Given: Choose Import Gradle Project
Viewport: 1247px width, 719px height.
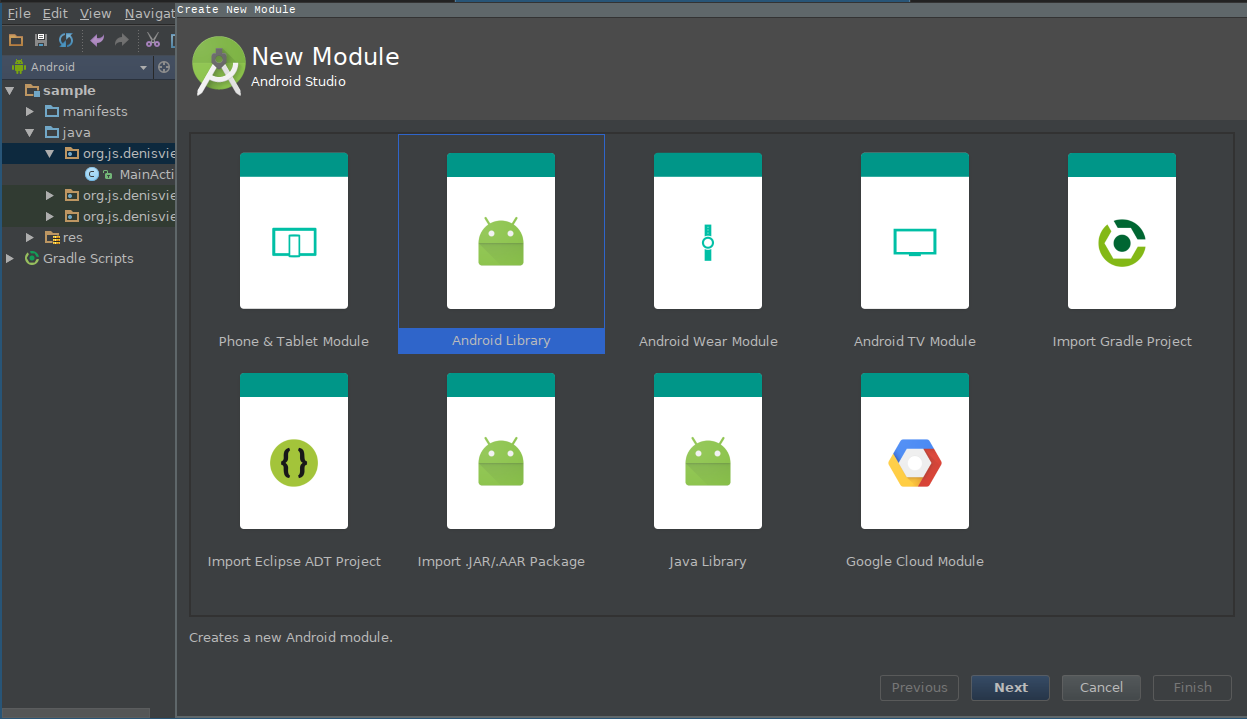Looking at the screenshot, I should click(1121, 240).
